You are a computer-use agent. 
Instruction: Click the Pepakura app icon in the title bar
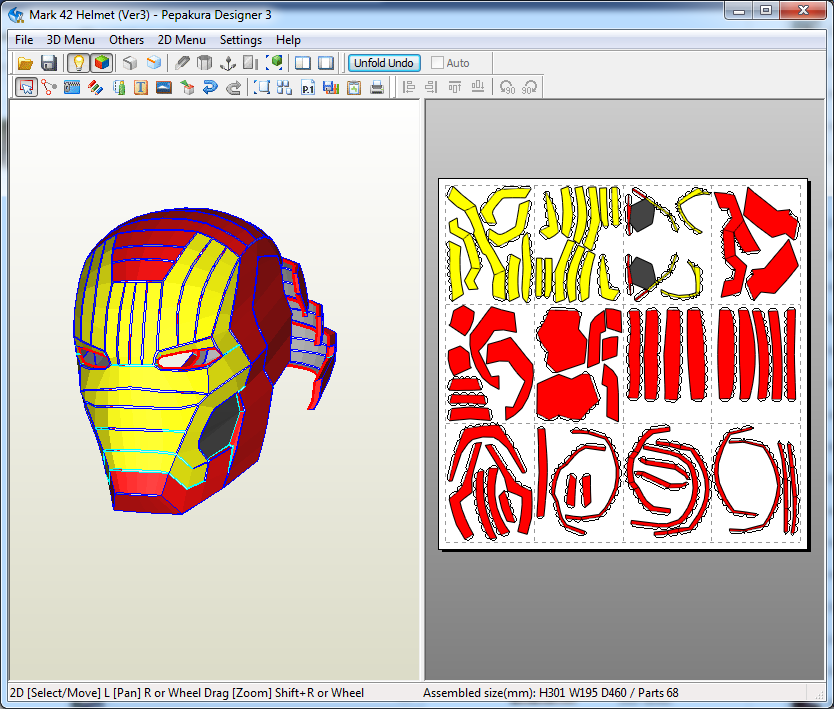click(16, 14)
